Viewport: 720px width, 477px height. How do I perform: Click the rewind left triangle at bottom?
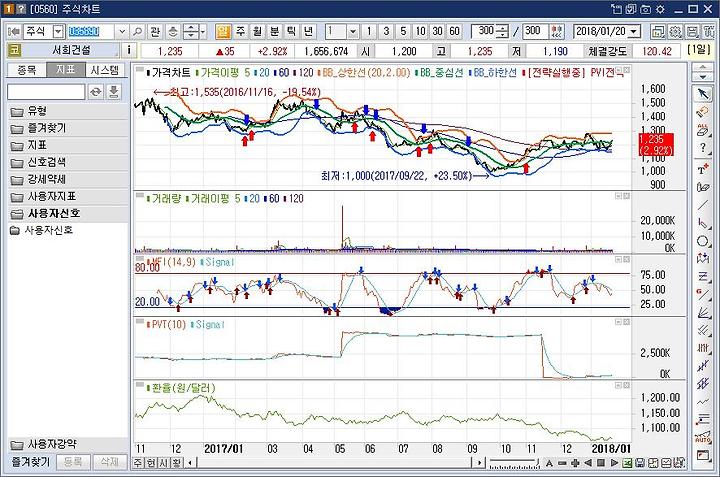point(588,463)
